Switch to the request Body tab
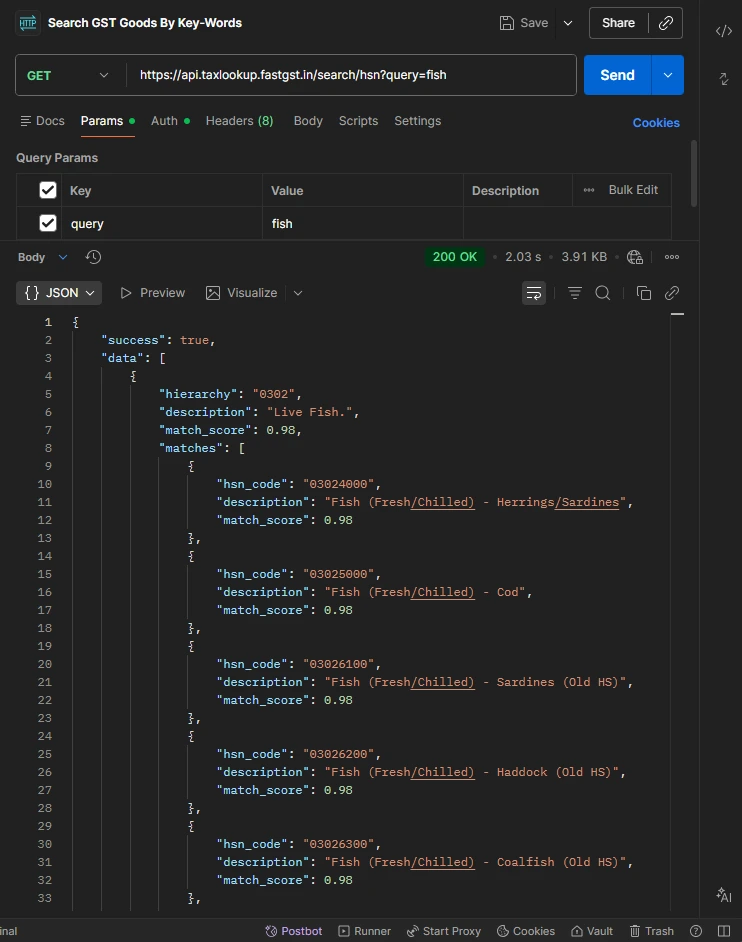Image resolution: width=742 pixels, height=942 pixels. point(308,121)
